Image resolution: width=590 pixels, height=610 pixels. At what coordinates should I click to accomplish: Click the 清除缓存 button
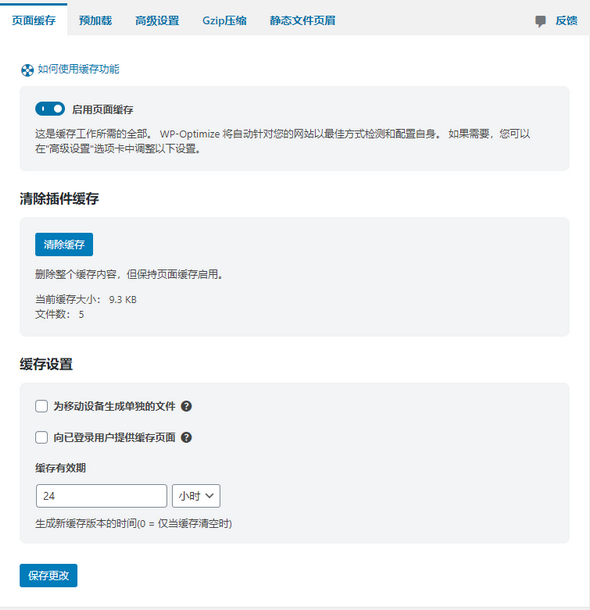[64, 244]
